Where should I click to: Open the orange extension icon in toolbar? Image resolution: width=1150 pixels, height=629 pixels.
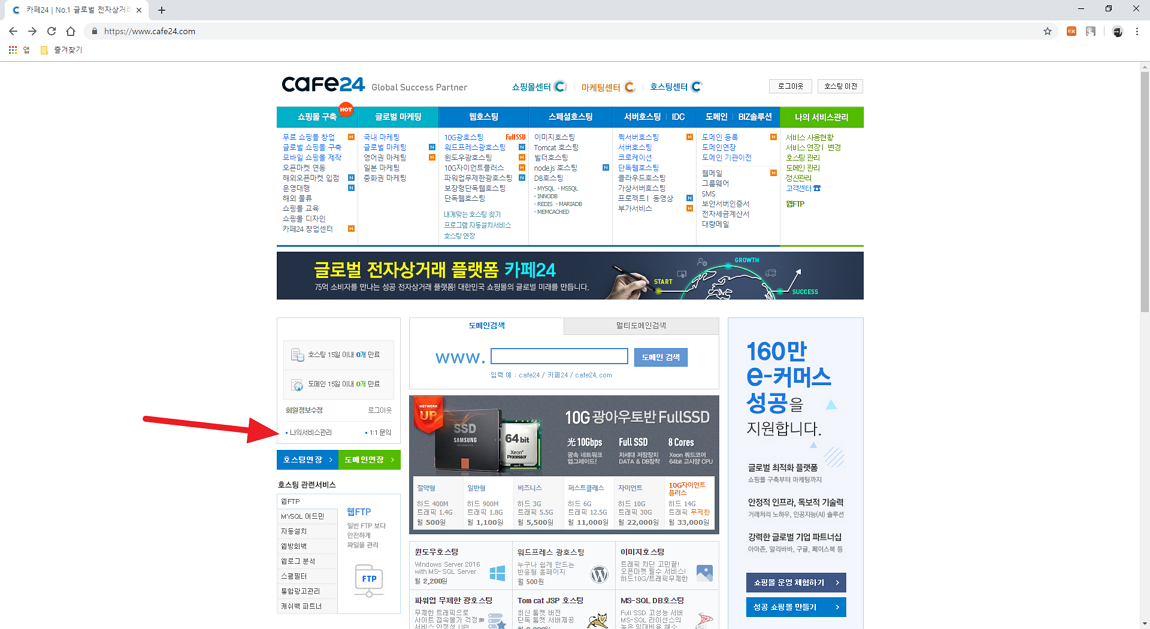(x=1072, y=32)
